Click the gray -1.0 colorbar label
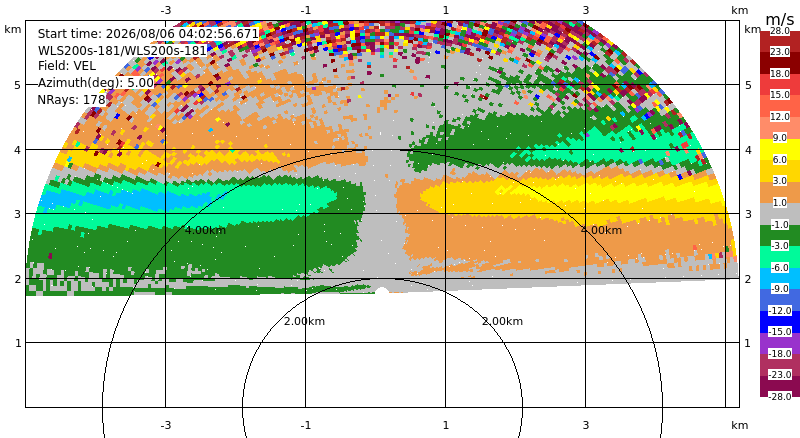The image size is (800, 438). 780,224
